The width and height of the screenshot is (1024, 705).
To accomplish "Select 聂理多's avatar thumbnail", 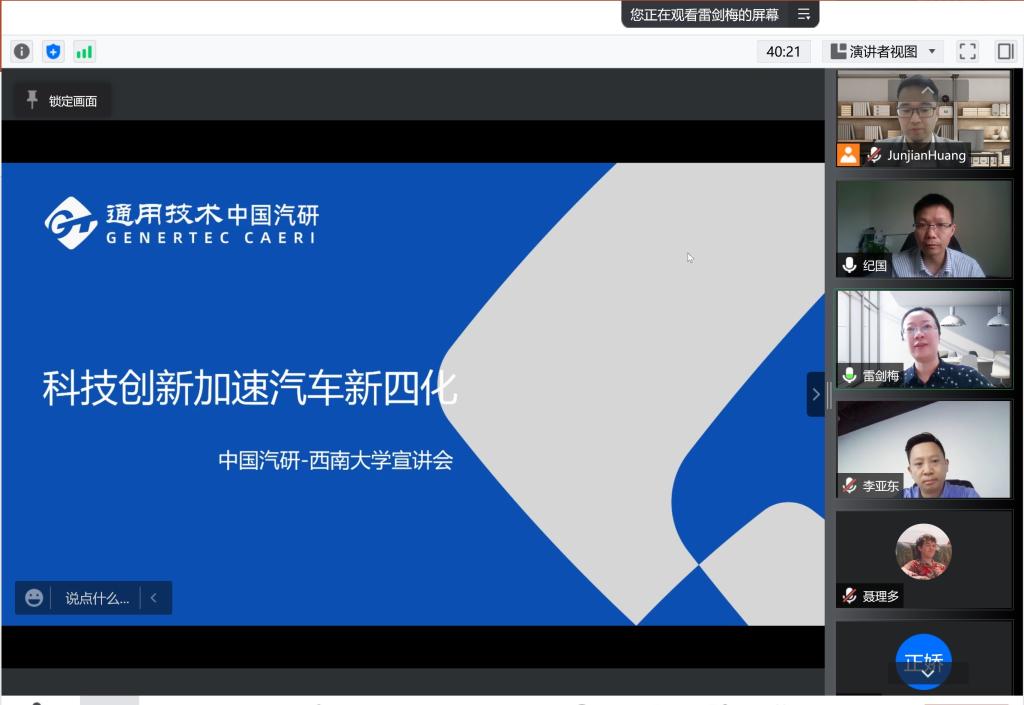I will 923,551.
